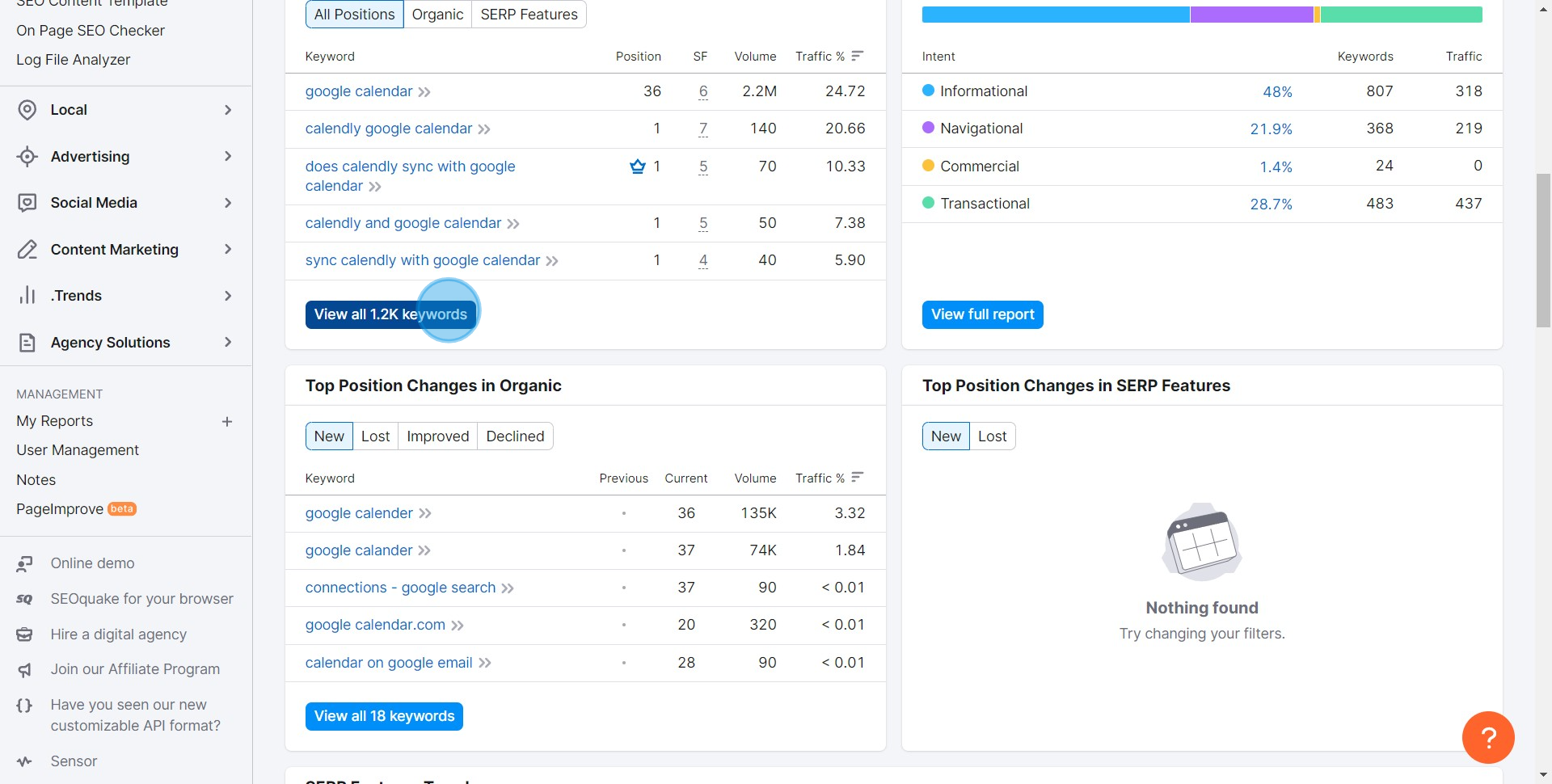Select New tab in SERP Features changes

coord(946,436)
